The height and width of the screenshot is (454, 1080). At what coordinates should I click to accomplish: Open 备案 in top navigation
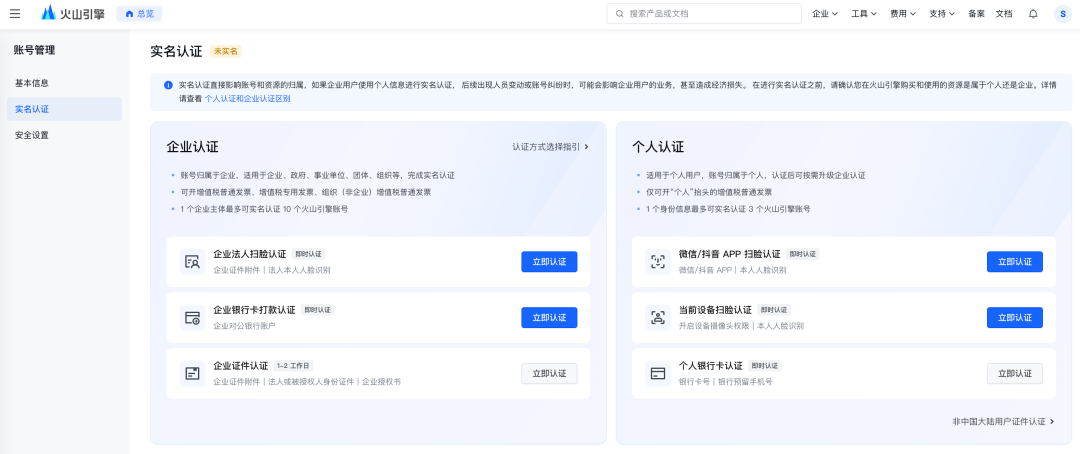pos(977,14)
